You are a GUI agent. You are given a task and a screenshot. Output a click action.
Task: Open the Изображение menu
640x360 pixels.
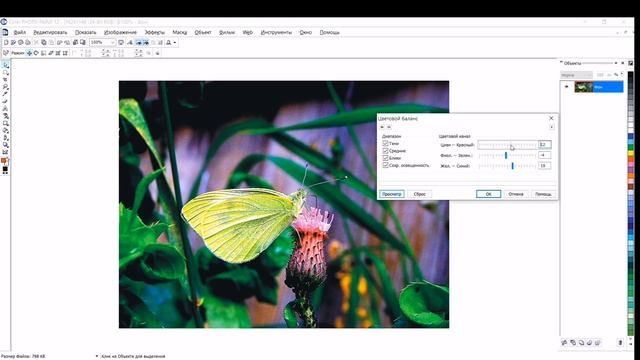[x=120, y=32]
